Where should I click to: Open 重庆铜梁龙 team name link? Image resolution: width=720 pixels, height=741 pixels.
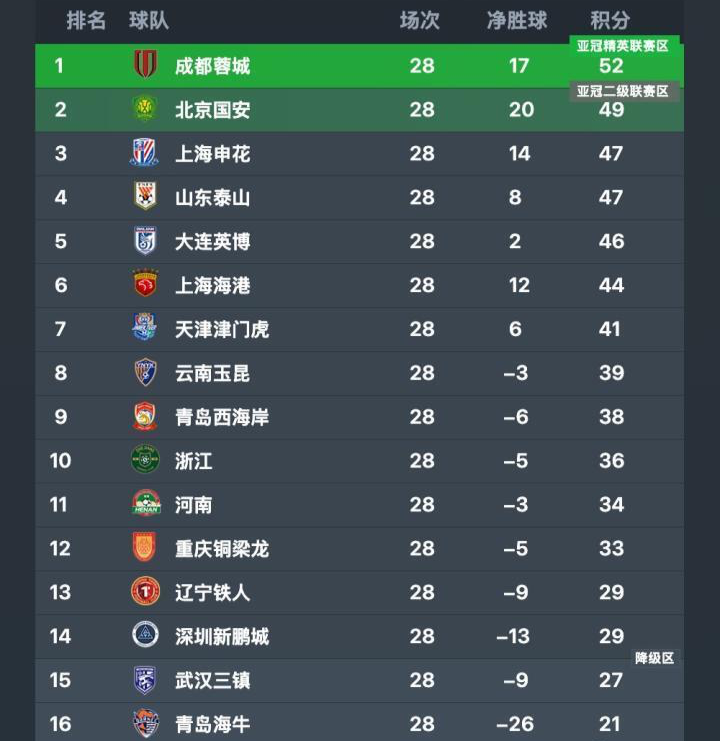pyautogui.click(x=222, y=549)
